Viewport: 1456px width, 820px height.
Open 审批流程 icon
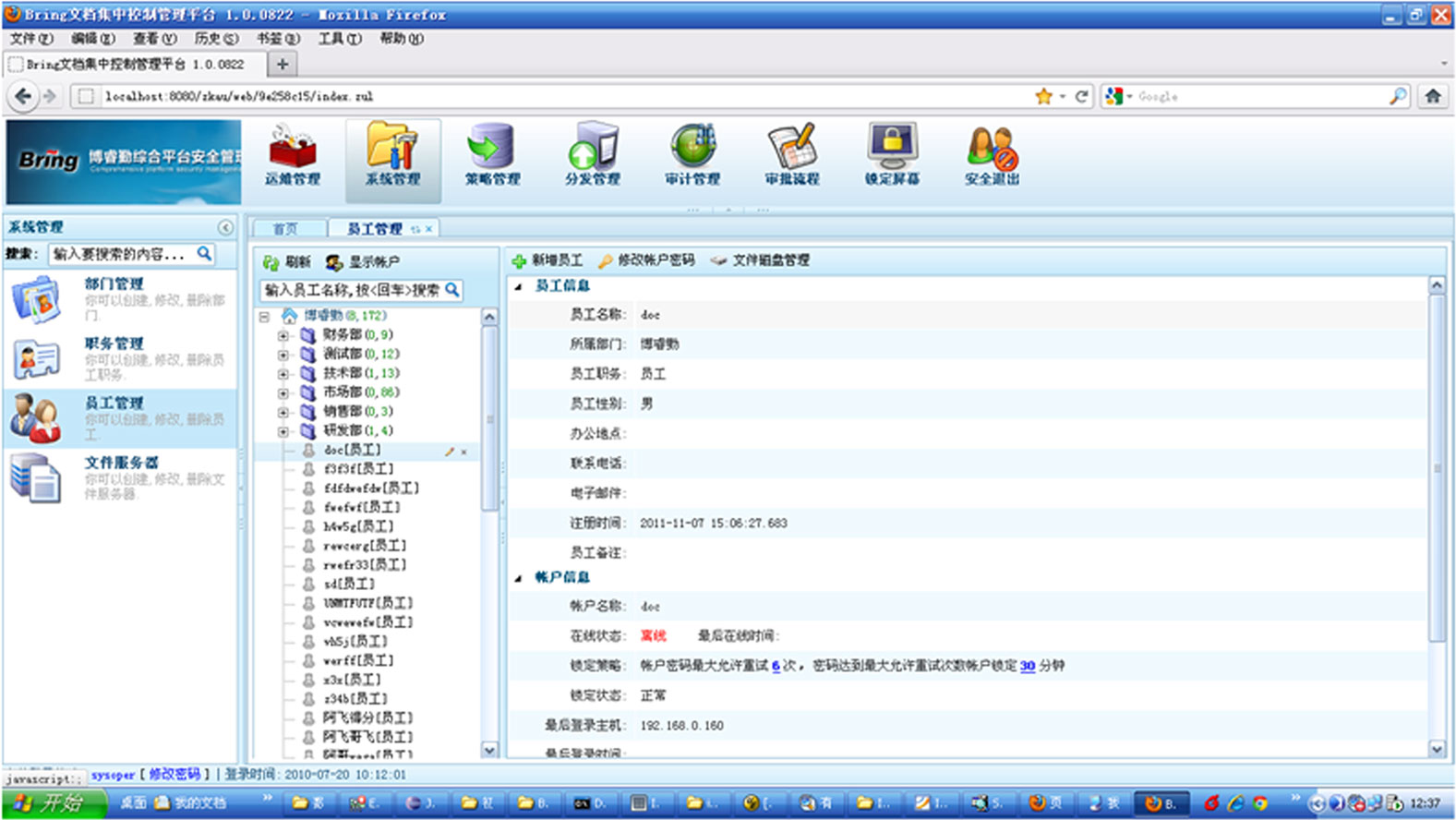792,156
